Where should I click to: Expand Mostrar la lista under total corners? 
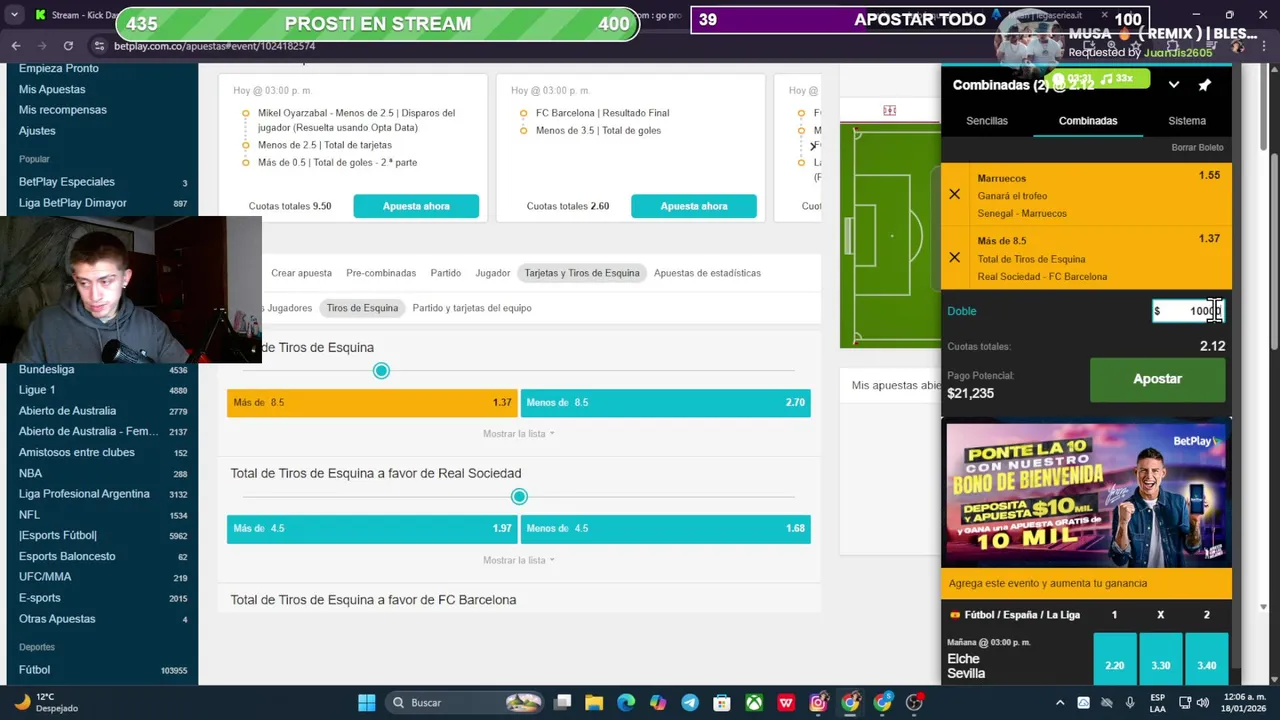click(518, 434)
